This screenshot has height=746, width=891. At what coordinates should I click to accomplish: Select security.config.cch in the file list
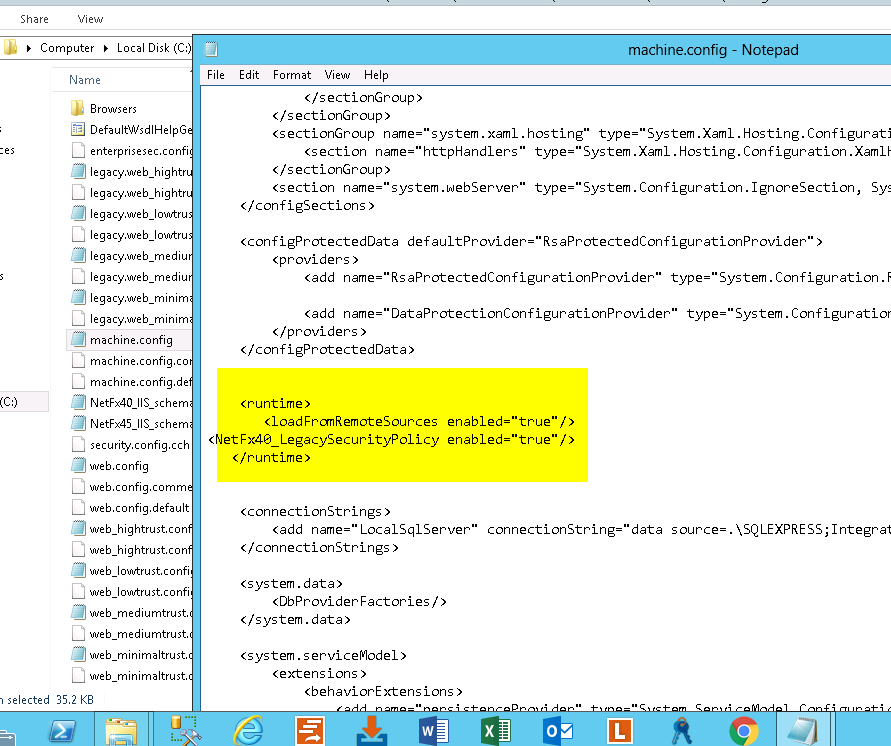(138, 445)
